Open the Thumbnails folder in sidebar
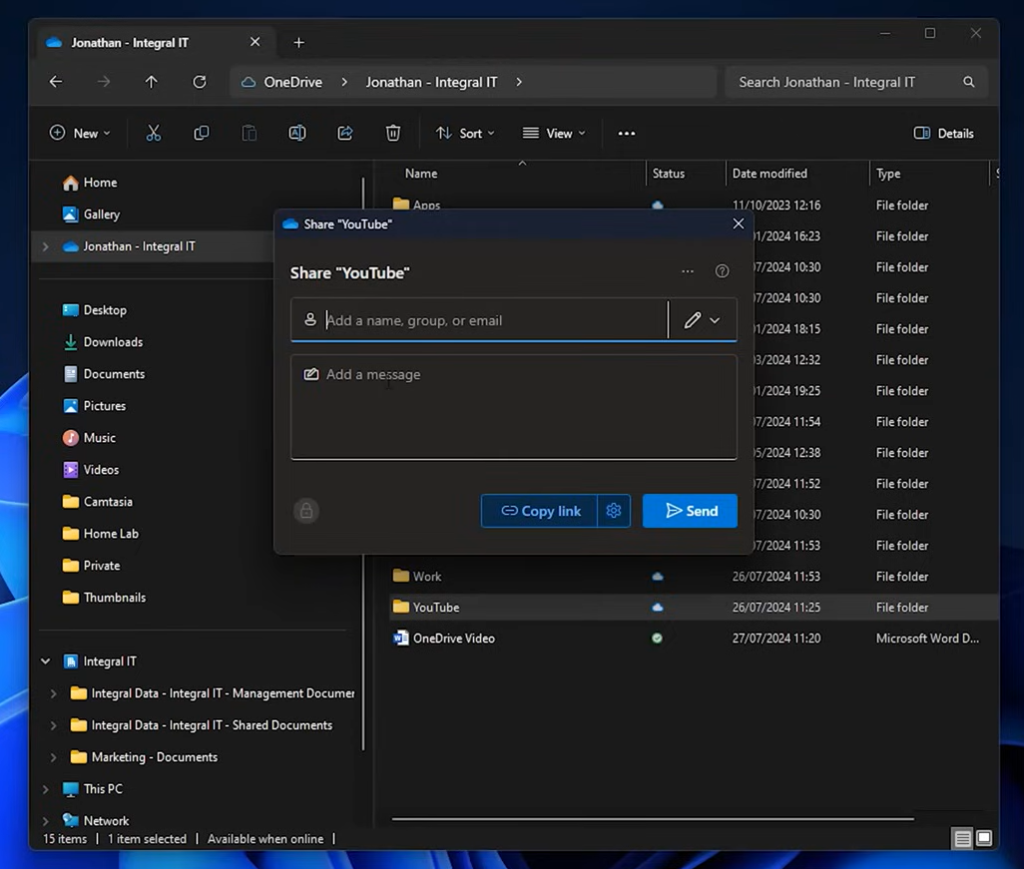Image resolution: width=1024 pixels, height=869 pixels. click(104, 598)
